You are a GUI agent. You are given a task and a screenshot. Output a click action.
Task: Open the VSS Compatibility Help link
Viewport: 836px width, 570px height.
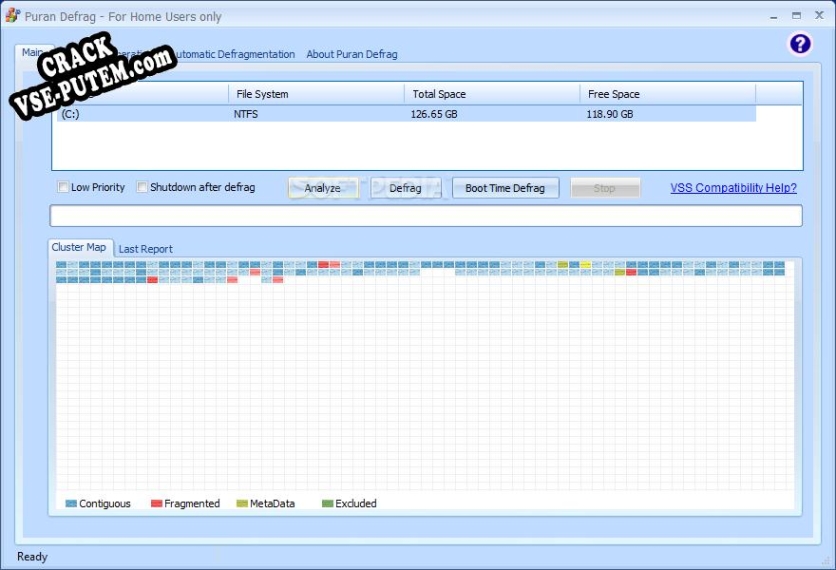734,188
